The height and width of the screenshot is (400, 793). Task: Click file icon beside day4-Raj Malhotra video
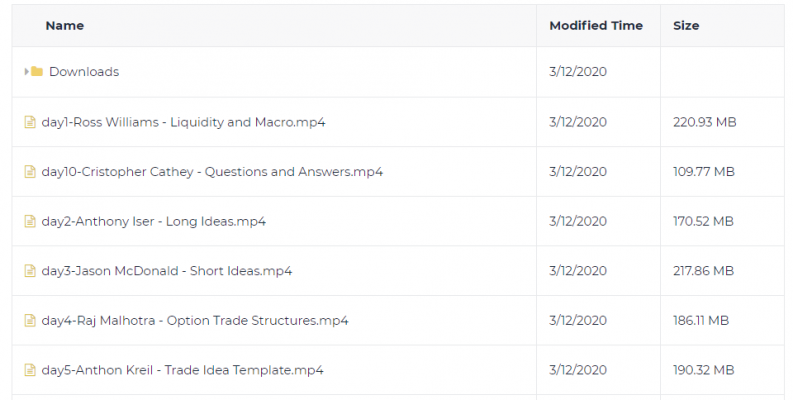tap(30, 320)
